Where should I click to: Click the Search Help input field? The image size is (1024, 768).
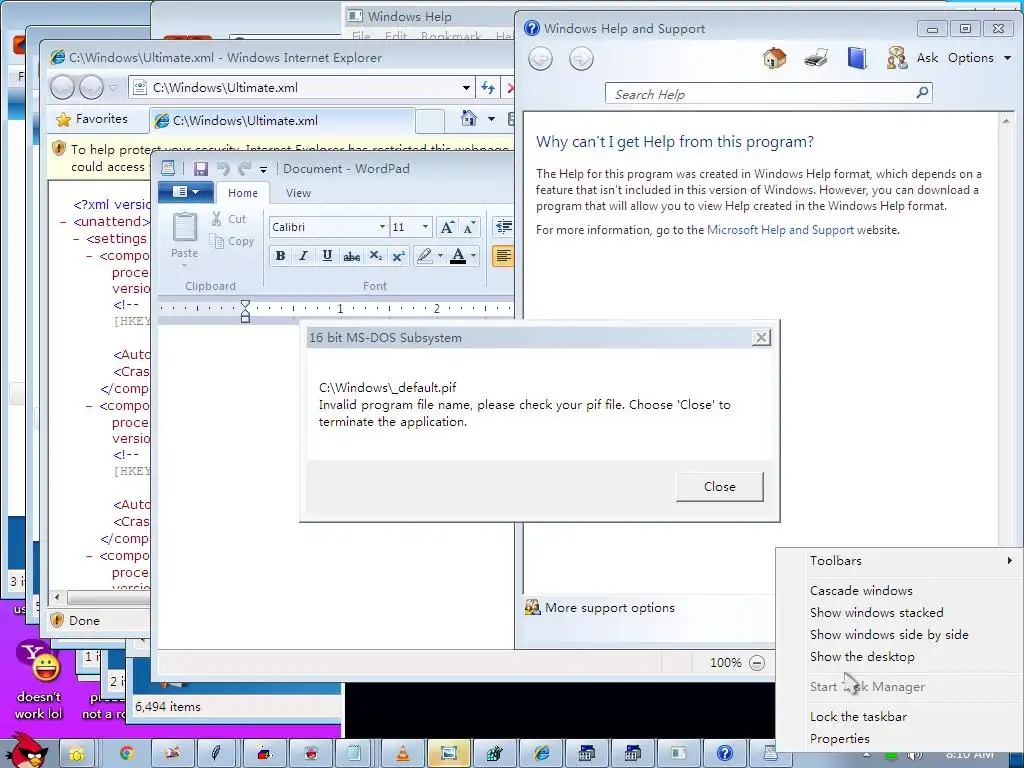(760, 94)
